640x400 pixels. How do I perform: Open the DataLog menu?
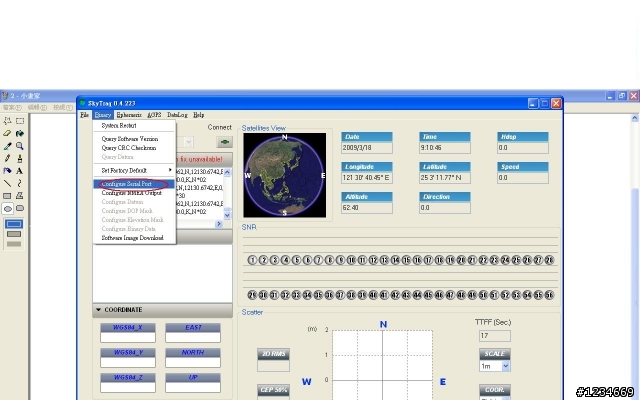pyautogui.click(x=177, y=115)
